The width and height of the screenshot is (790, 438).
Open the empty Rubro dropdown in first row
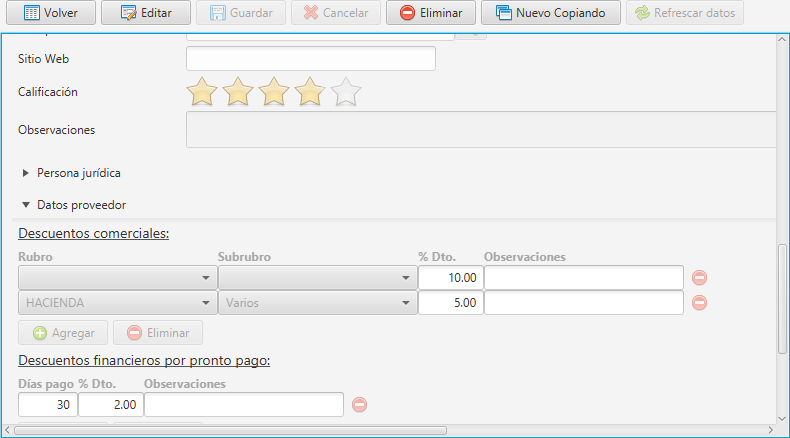pyautogui.click(x=117, y=278)
